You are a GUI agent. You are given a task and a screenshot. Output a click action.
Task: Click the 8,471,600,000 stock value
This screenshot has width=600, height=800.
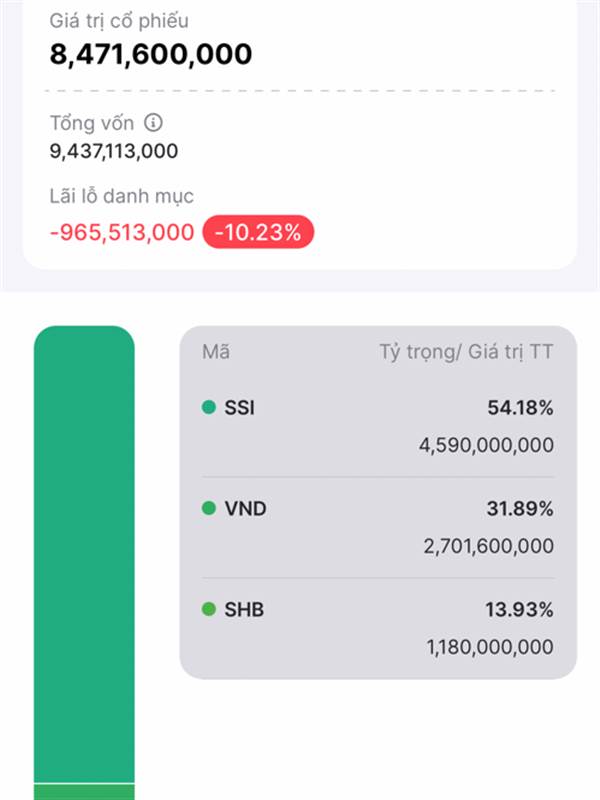tap(151, 54)
